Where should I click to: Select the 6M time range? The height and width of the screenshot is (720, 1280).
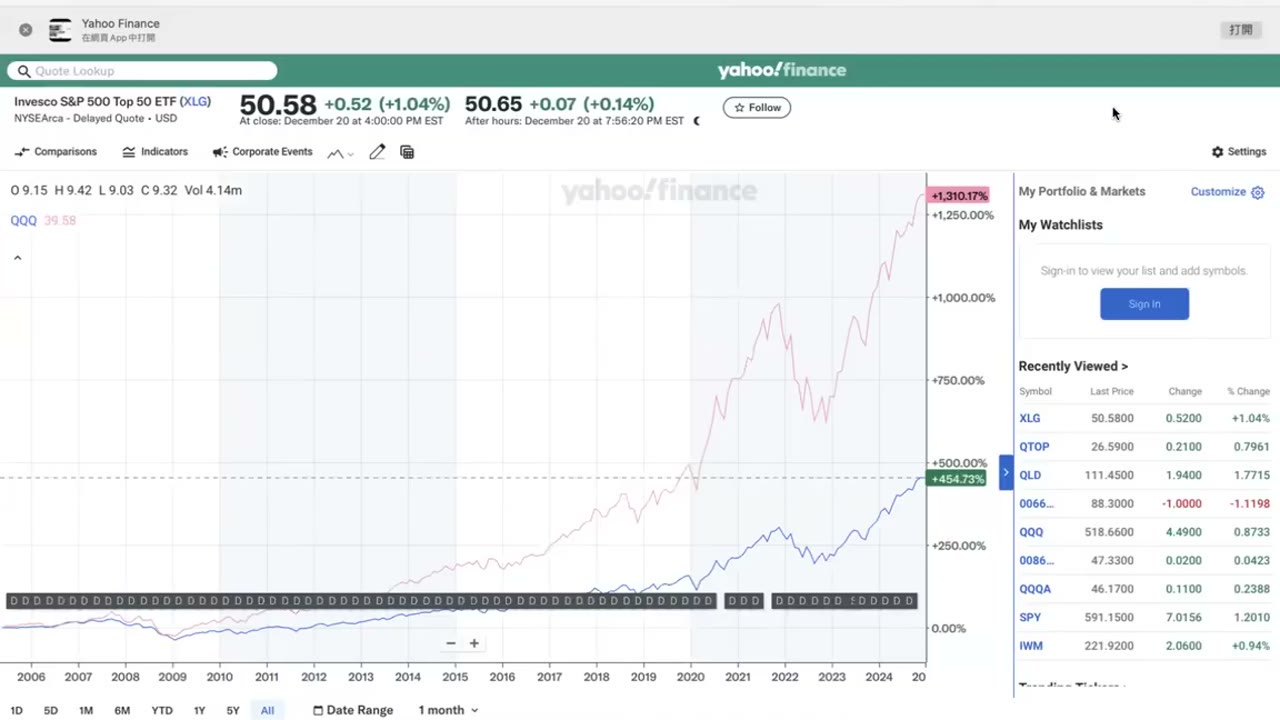click(122, 710)
